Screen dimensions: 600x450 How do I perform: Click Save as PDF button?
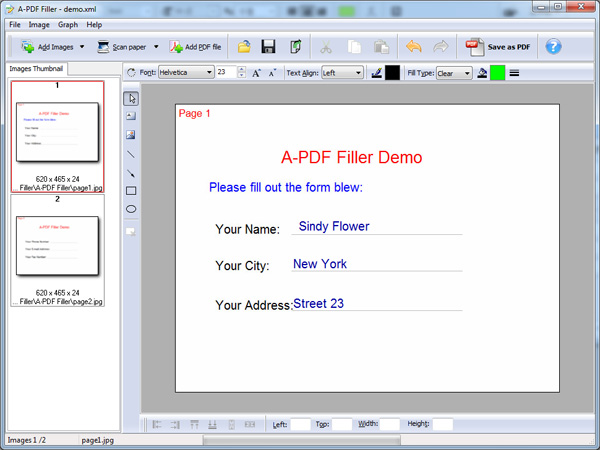[x=498, y=47]
